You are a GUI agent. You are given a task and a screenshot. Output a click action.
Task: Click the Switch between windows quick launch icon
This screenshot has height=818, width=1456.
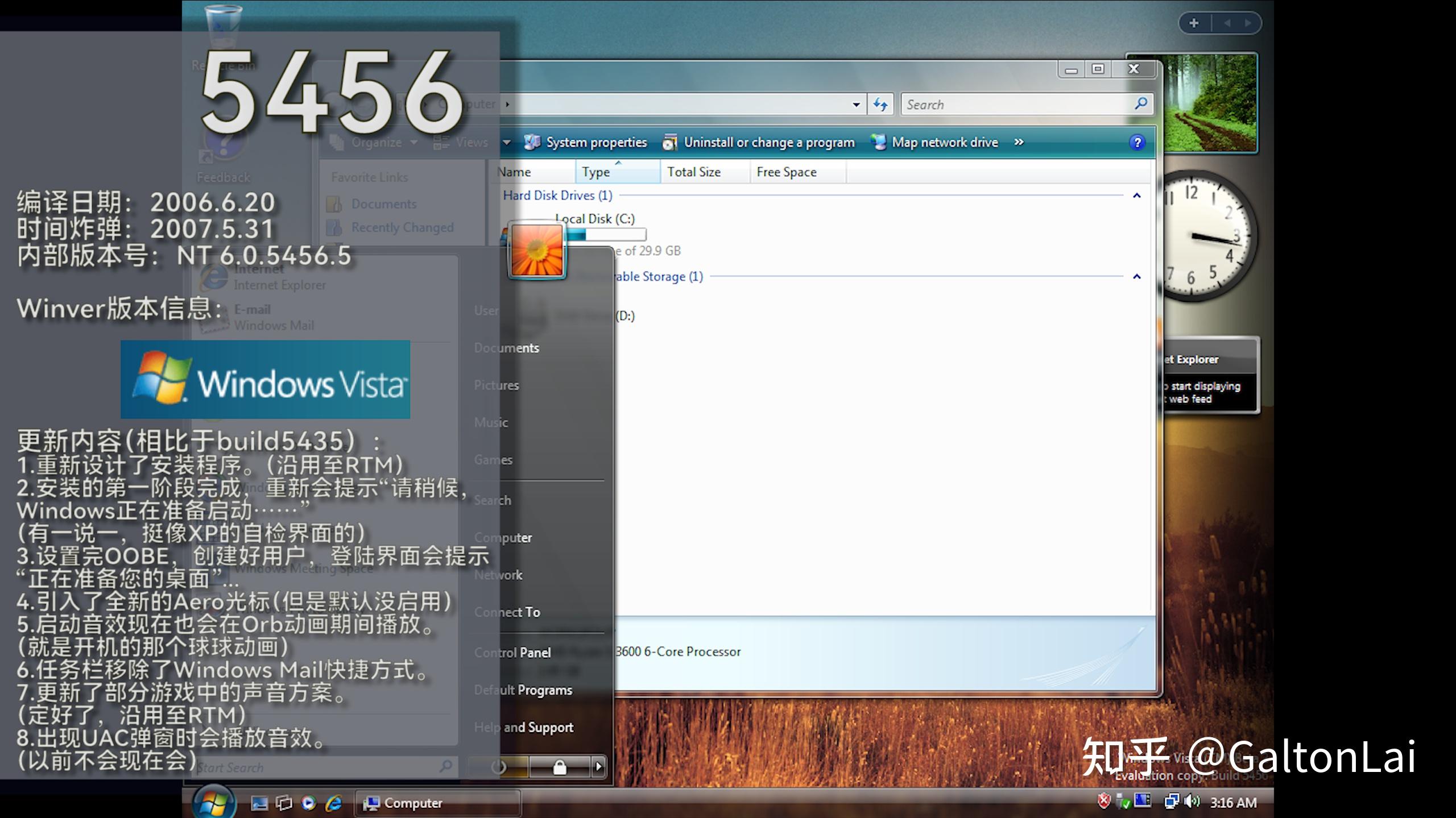(x=284, y=803)
